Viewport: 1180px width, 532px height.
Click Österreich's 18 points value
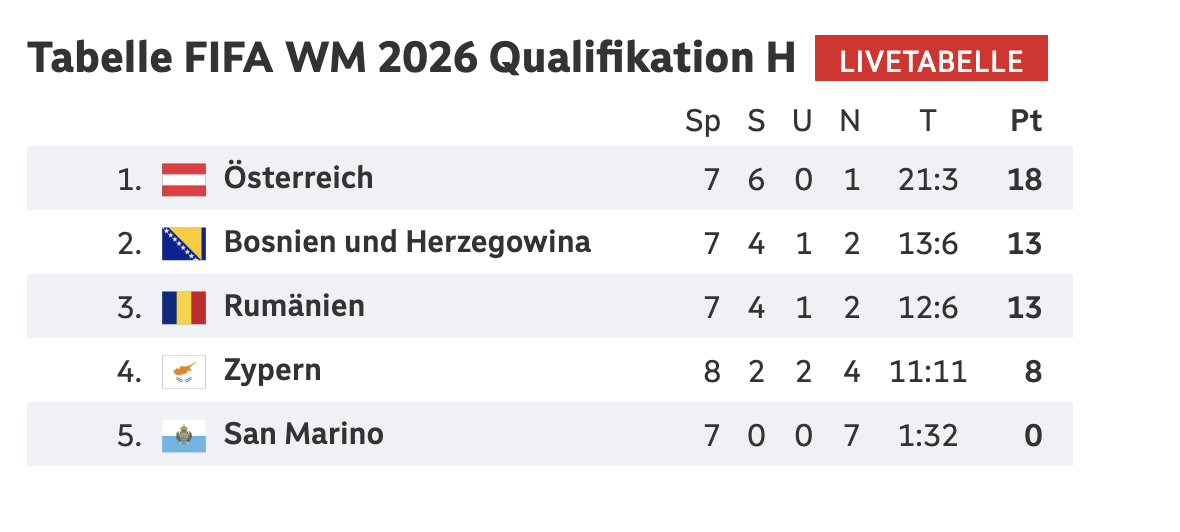pyautogui.click(x=1026, y=180)
